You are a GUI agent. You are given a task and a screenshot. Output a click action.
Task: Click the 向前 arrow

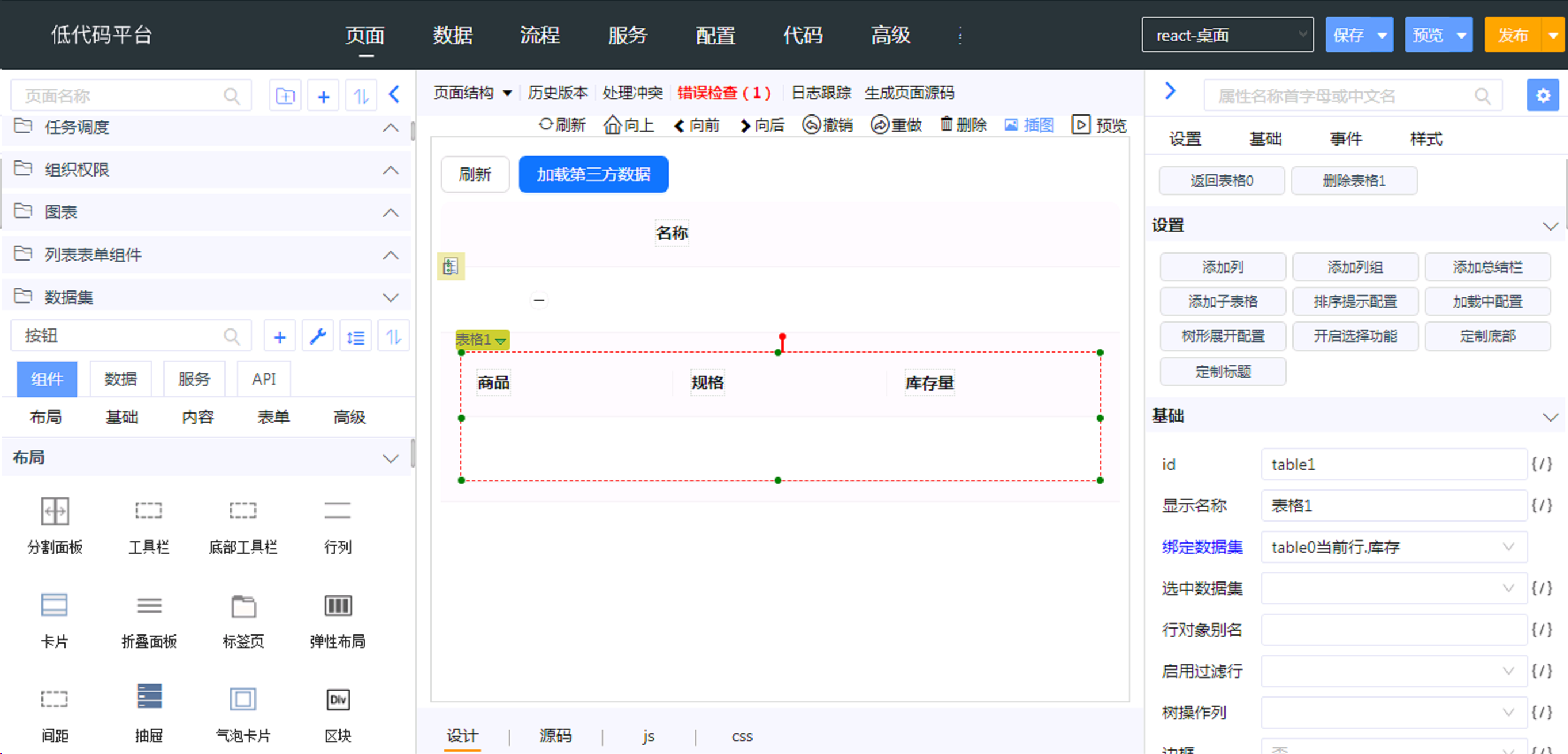(x=680, y=125)
